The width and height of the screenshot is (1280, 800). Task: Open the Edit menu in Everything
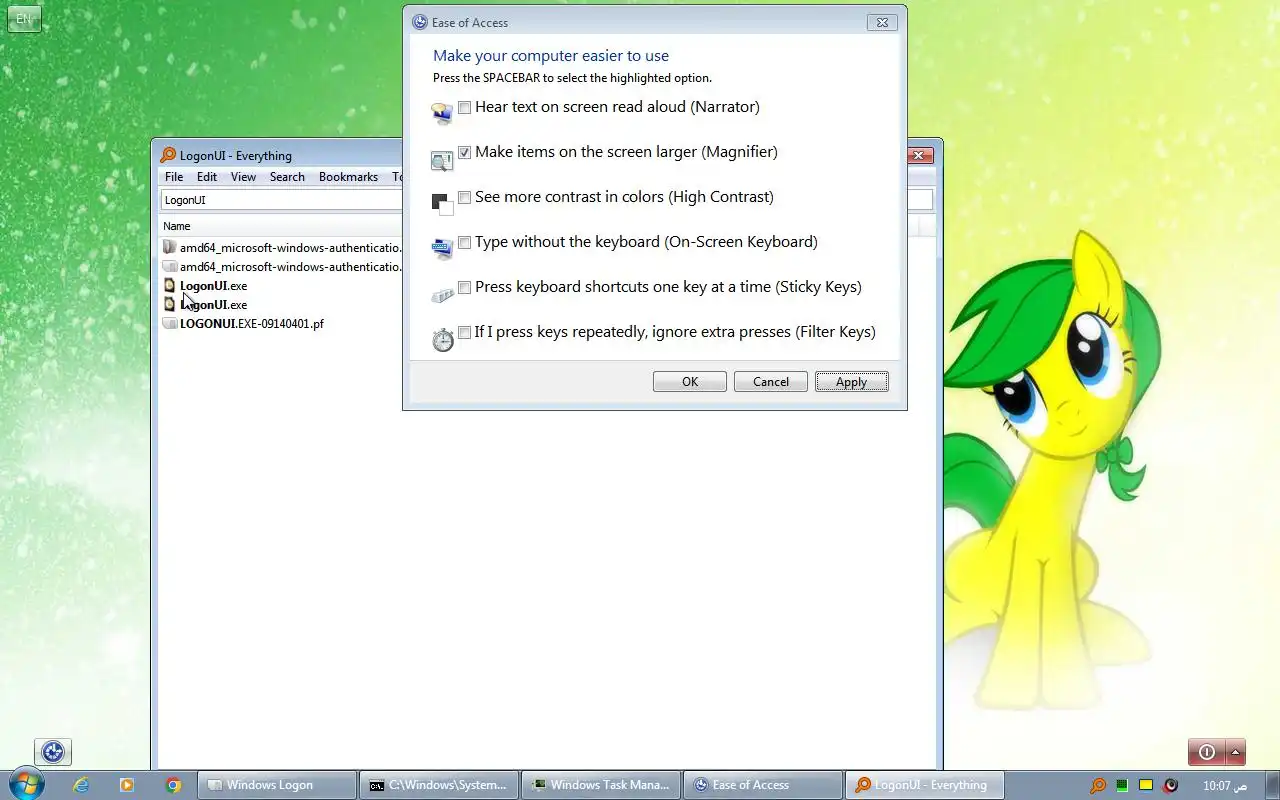coord(207,177)
